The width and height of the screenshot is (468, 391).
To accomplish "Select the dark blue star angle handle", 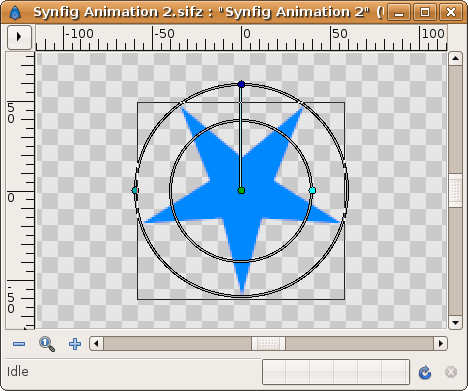I will [x=242, y=84].
